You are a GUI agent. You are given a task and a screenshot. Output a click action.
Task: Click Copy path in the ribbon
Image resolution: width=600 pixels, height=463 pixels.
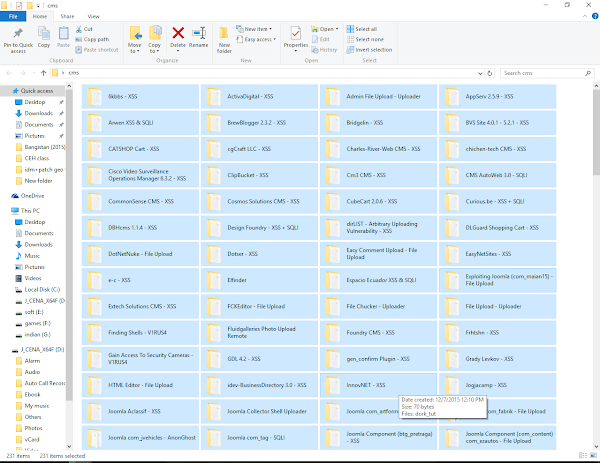pos(92,39)
